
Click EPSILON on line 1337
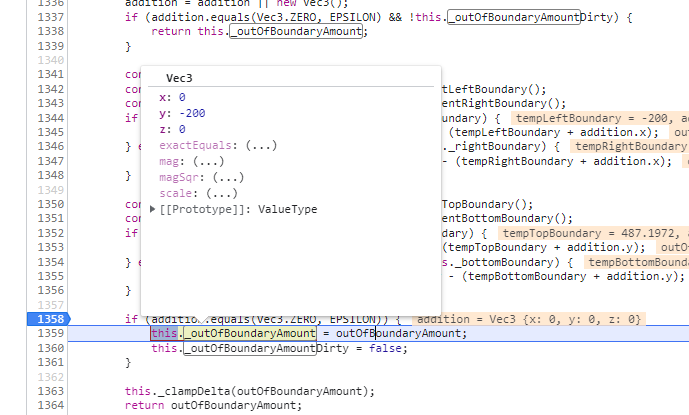(x=353, y=17)
